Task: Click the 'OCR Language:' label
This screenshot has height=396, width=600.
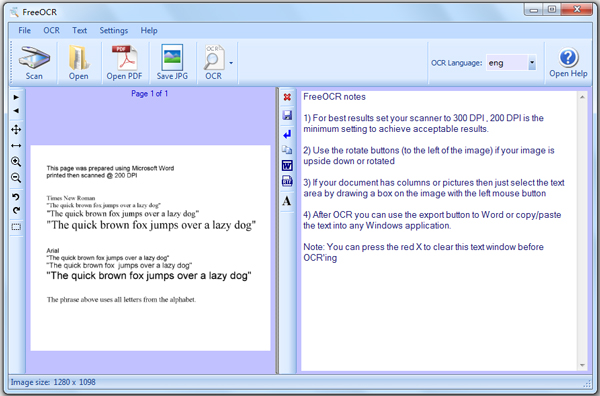Action: [457, 63]
